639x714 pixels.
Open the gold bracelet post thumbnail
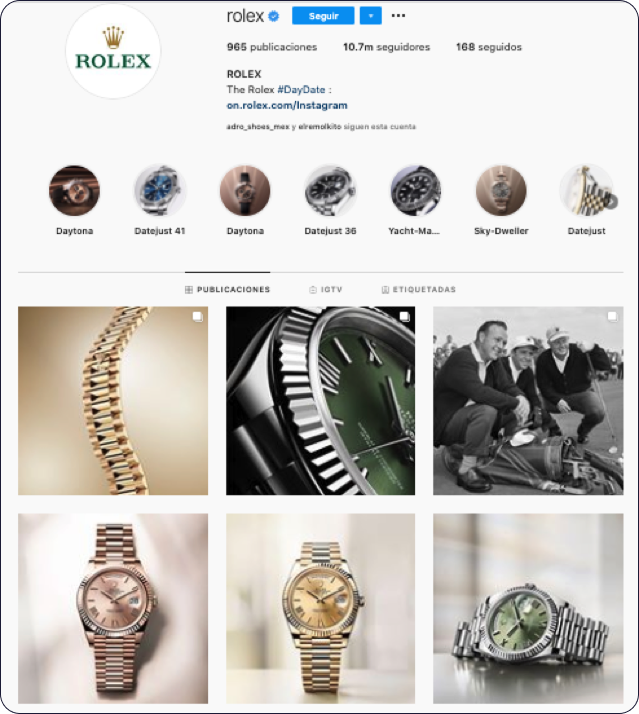coord(113,401)
